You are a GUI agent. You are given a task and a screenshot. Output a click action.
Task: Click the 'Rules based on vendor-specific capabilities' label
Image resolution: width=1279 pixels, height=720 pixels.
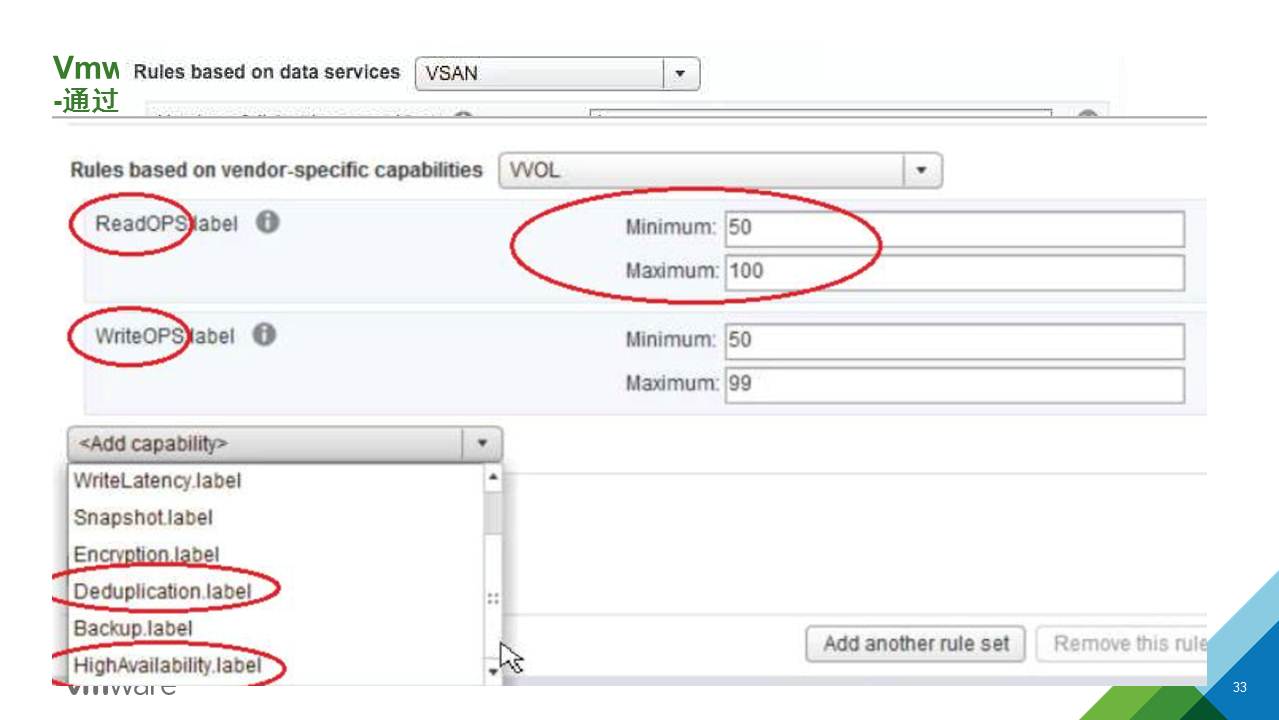[276, 170]
